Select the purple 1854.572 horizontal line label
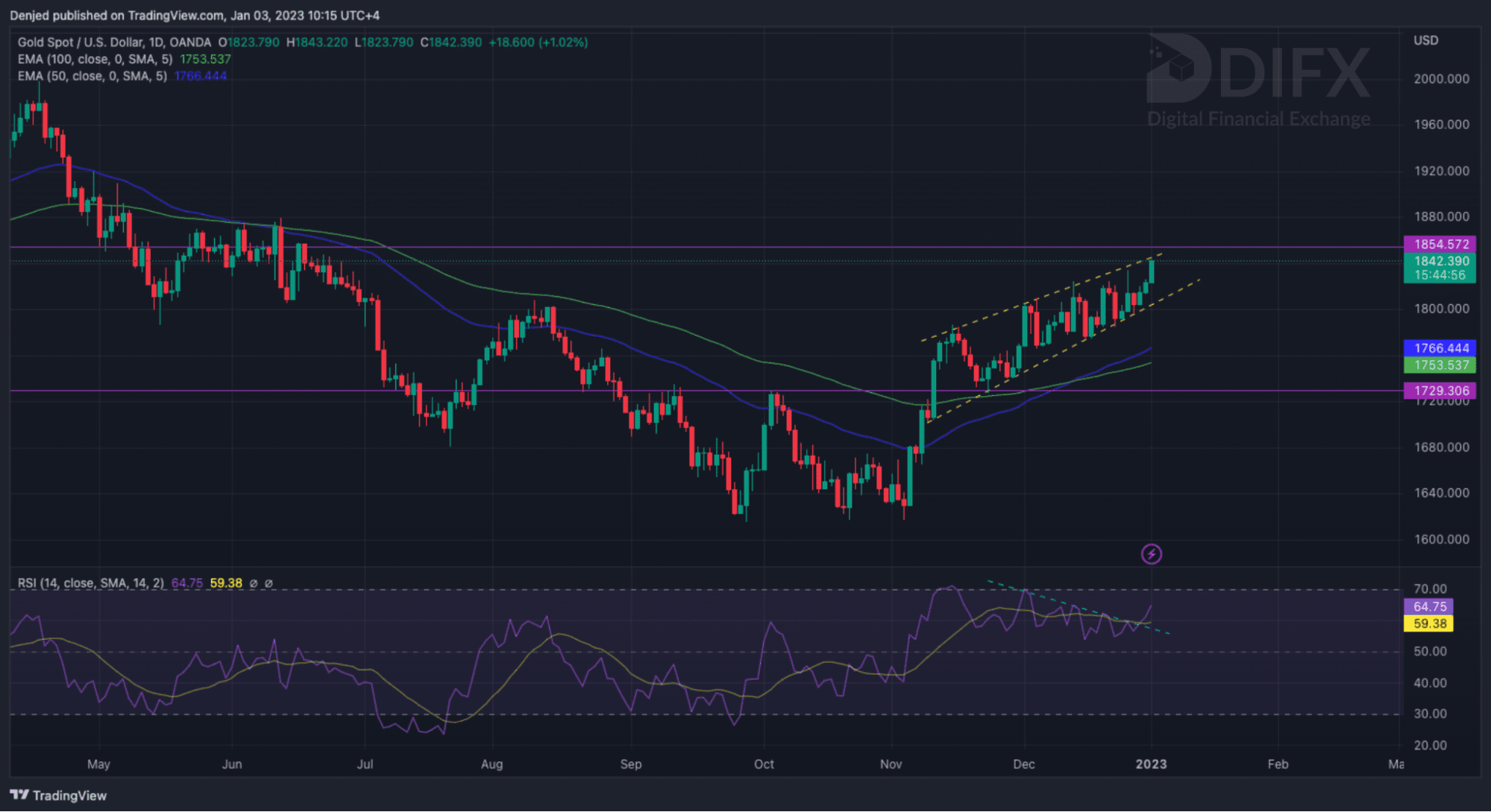 (x=1441, y=244)
